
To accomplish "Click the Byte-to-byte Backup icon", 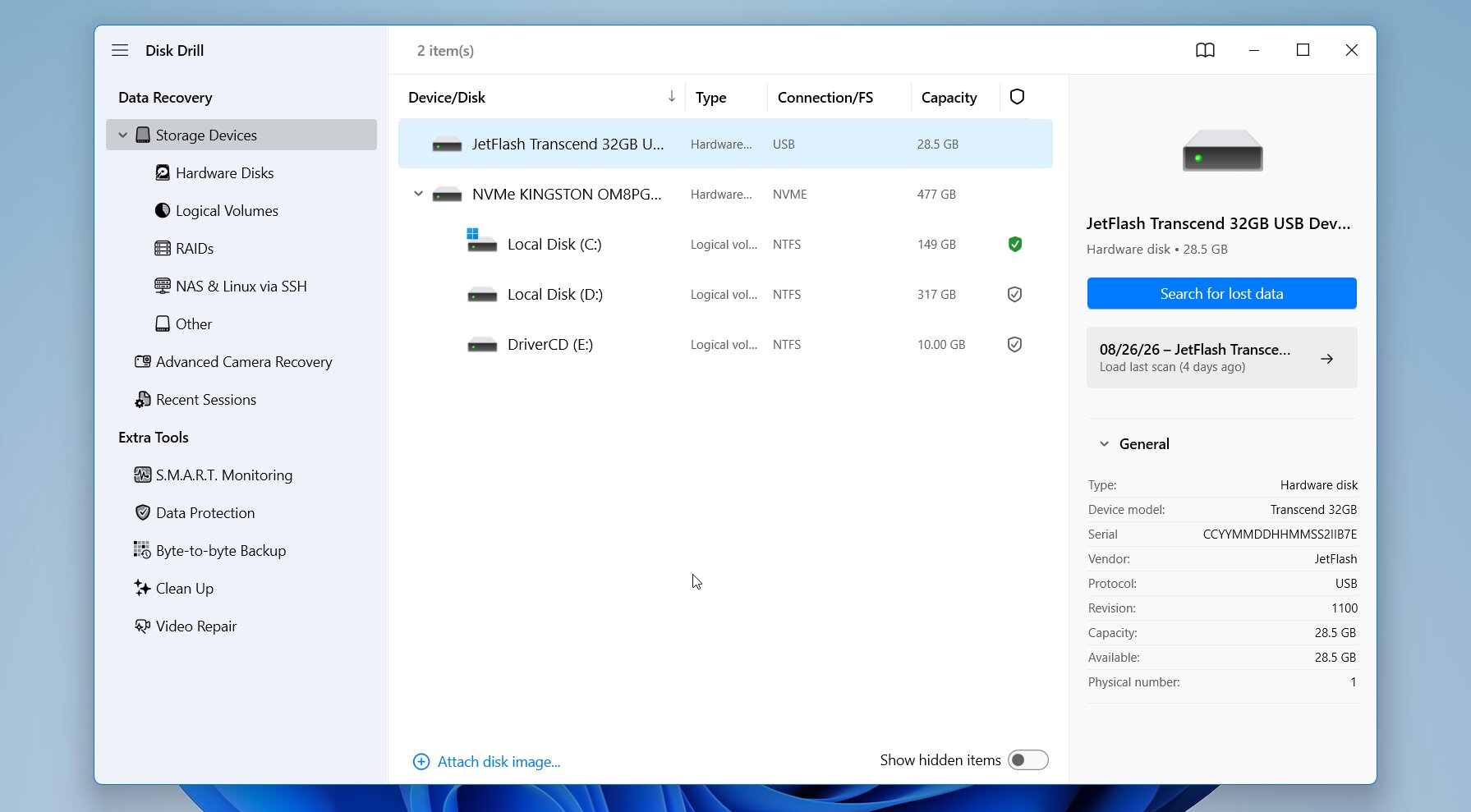I will [x=143, y=550].
